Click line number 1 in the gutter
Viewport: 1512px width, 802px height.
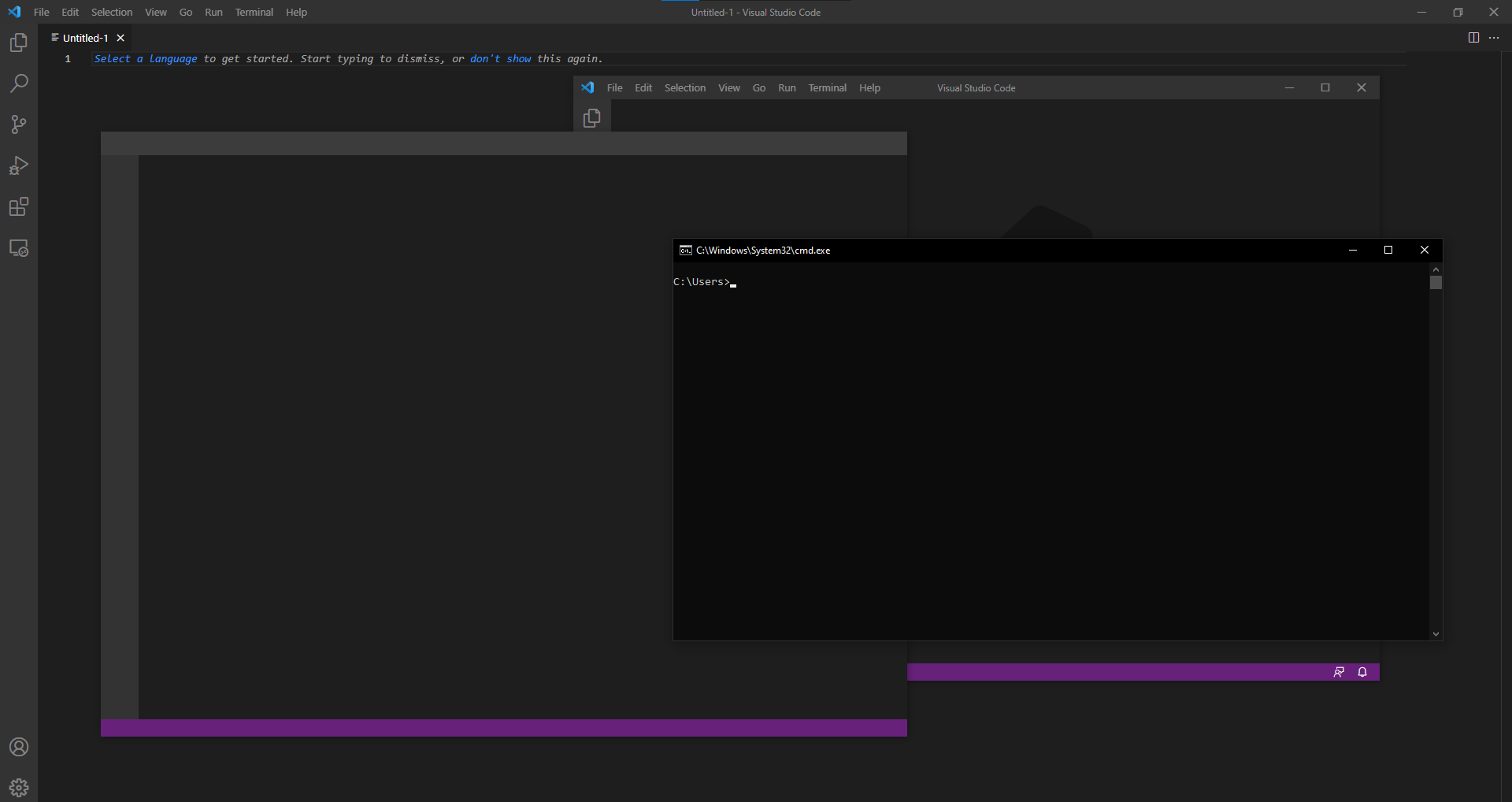coord(68,59)
